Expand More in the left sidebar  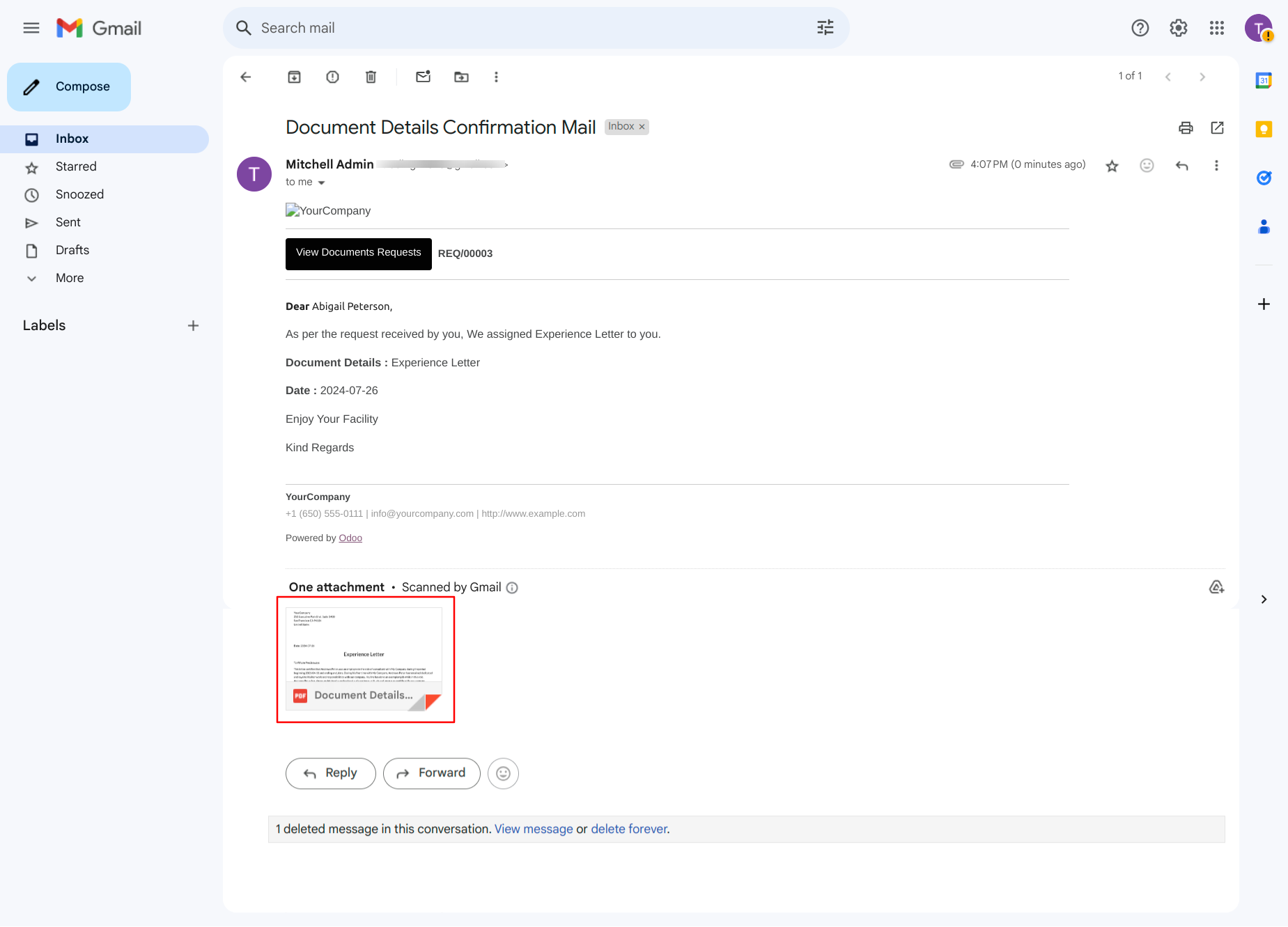point(70,278)
